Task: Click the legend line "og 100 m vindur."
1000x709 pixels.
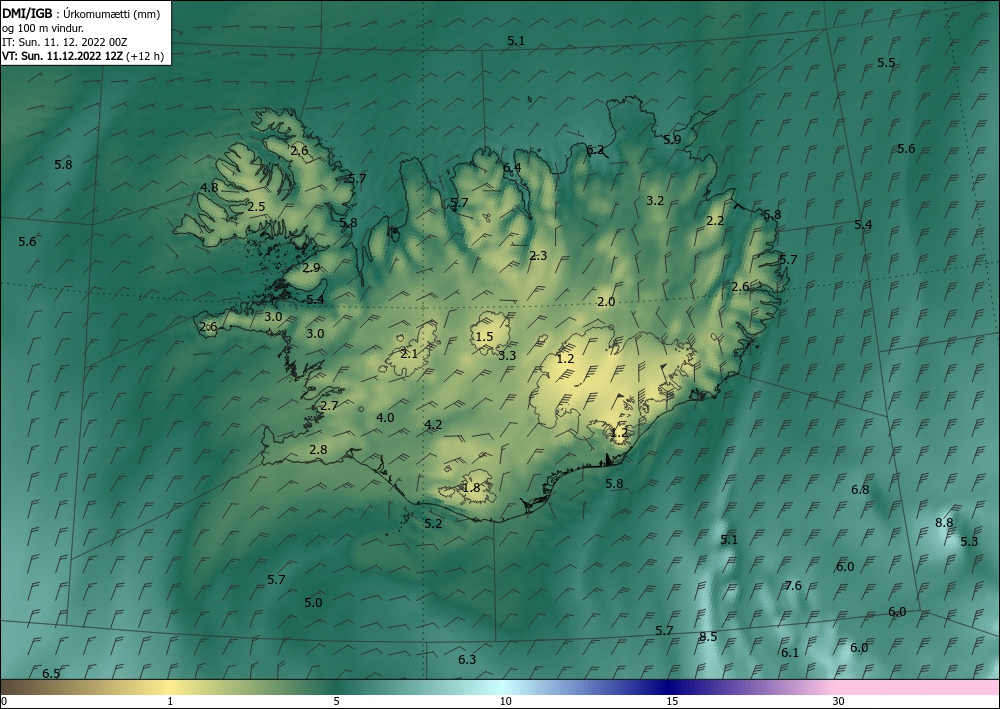Action: click(x=43, y=28)
